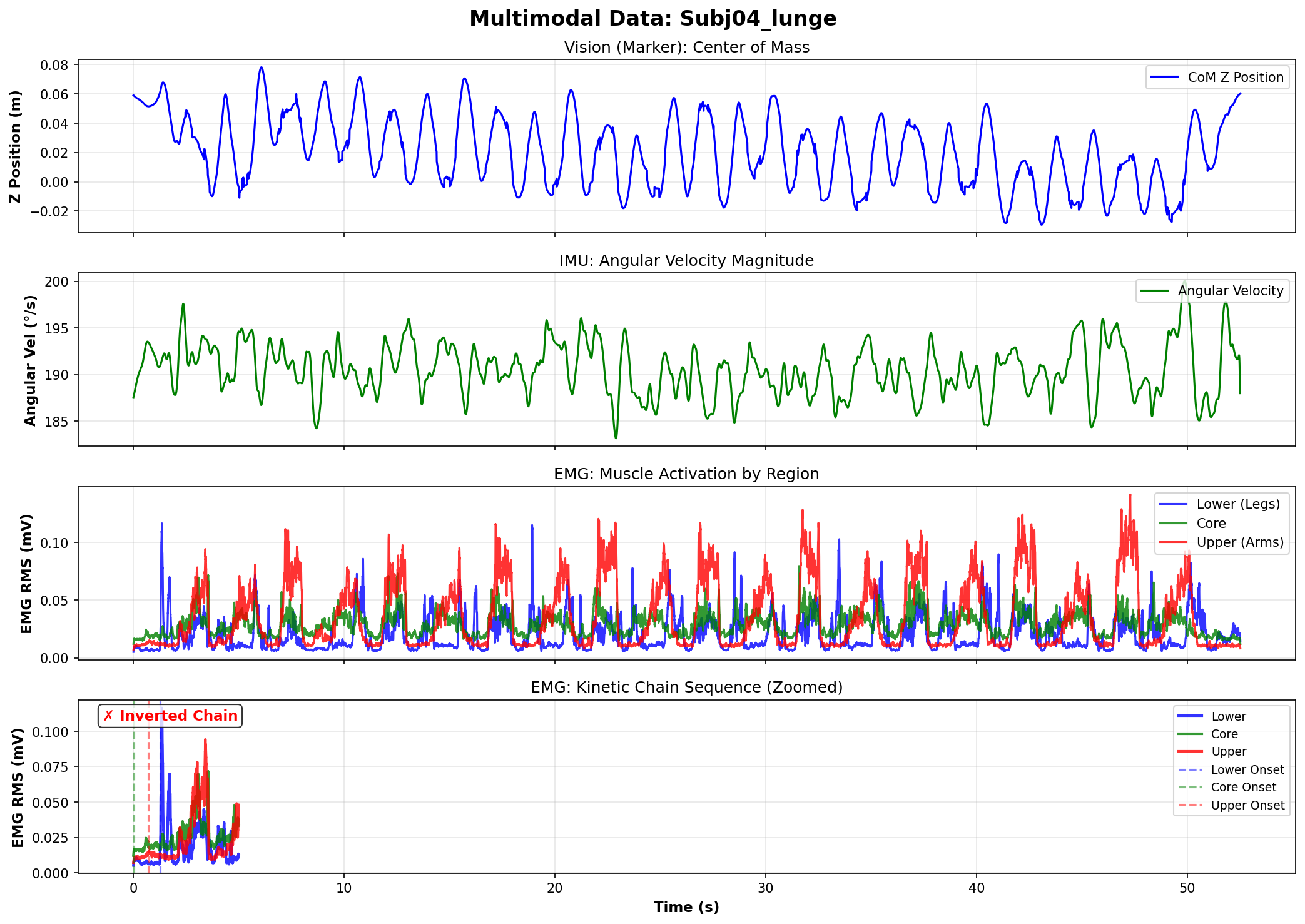Click the Upper Onset legend entry
This screenshot has height=924, width=1305.
coord(1247,806)
